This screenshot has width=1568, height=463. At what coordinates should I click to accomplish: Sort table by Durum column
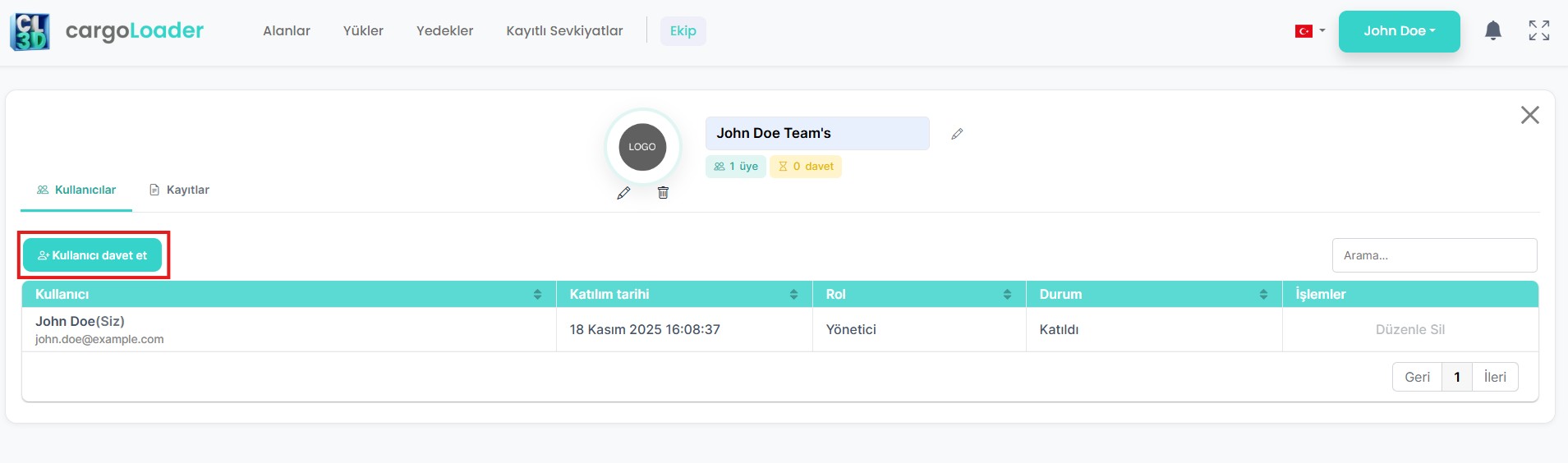point(1263,295)
